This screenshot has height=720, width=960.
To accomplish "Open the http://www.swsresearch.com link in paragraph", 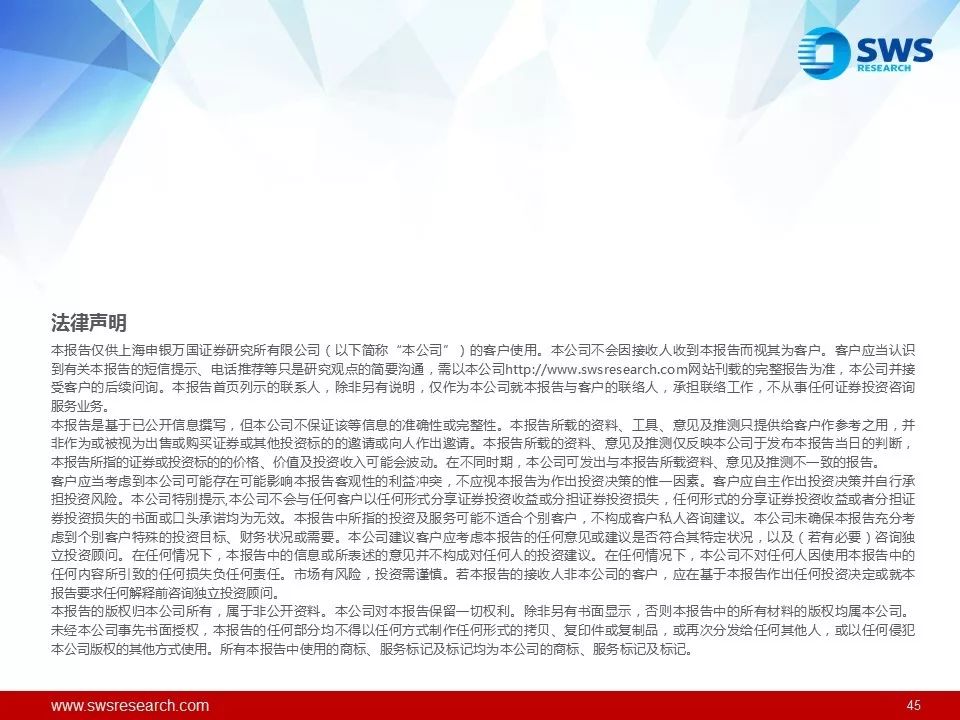I will pos(582,369).
